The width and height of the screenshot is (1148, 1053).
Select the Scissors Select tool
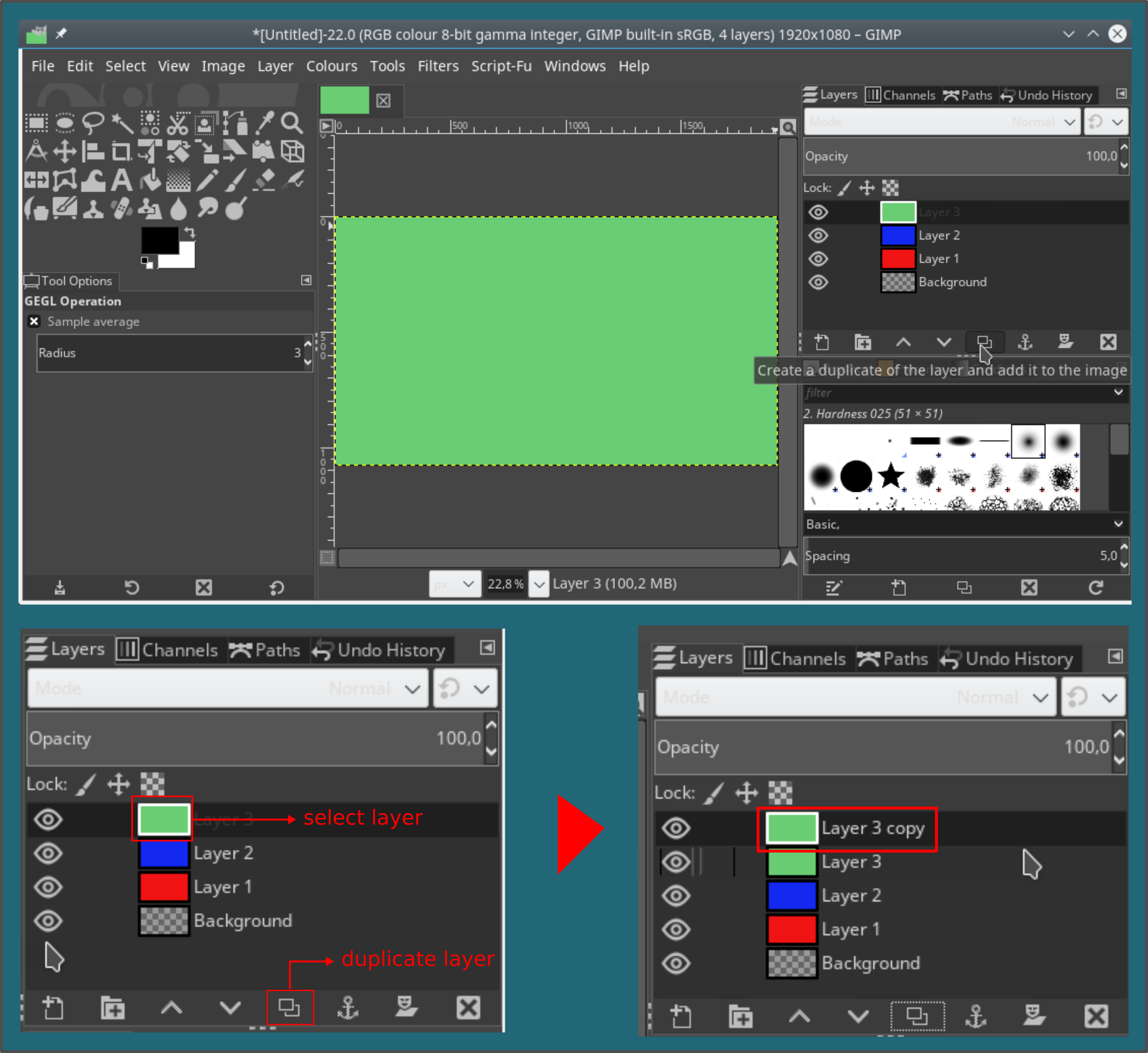[178, 123]
